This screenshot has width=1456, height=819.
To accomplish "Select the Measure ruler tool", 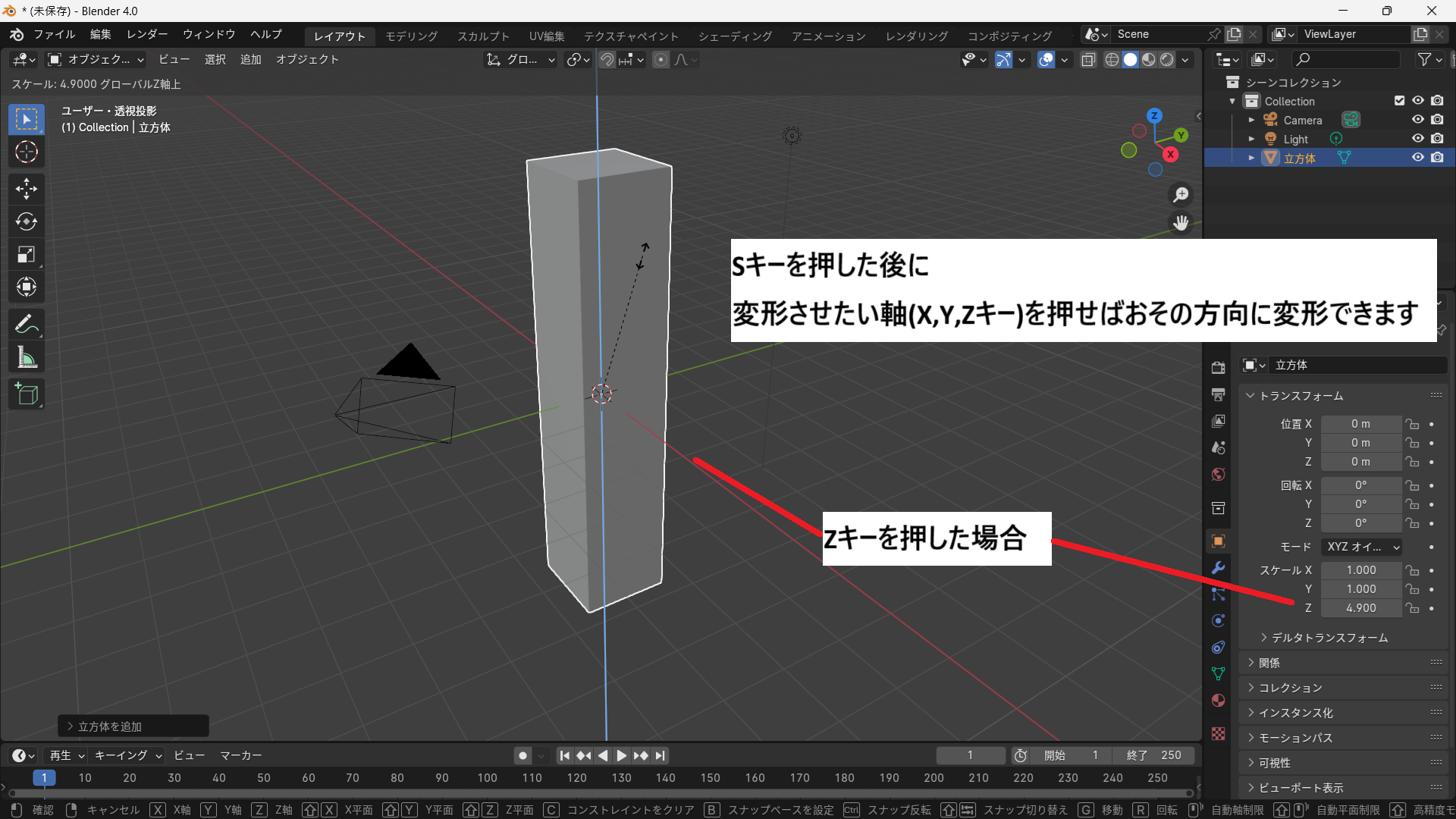I will [x=27, y=358].
